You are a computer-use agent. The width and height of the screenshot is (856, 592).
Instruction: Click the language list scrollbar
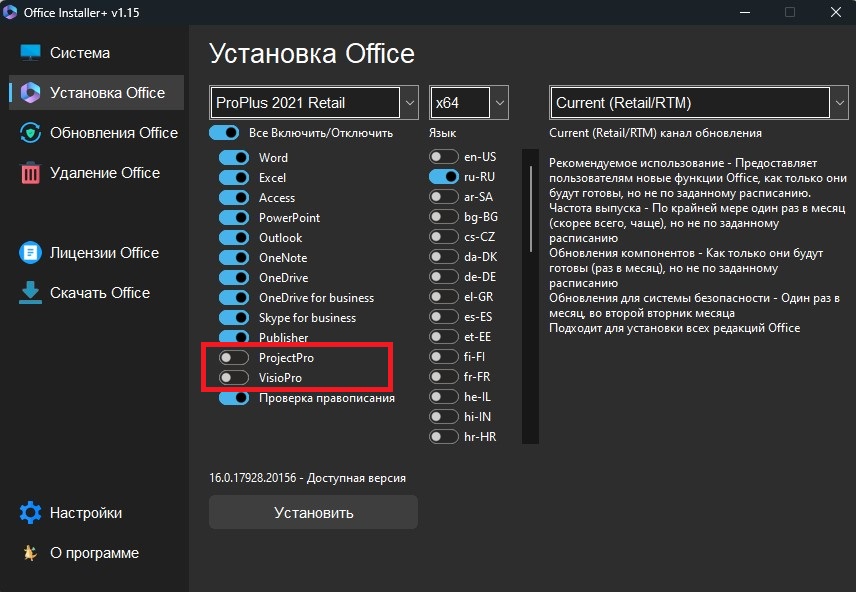pos(531,209)
